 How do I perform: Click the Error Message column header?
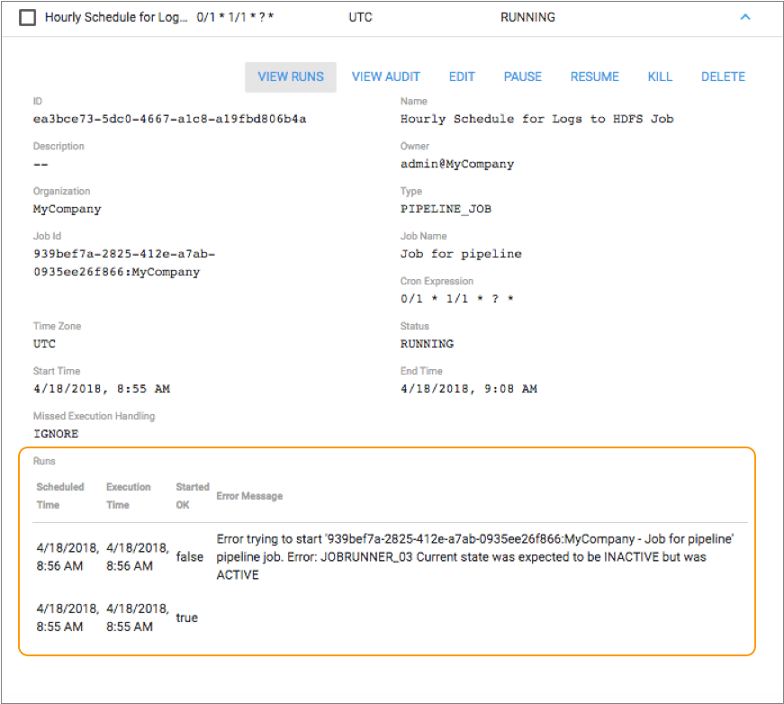tap(249, 496)
